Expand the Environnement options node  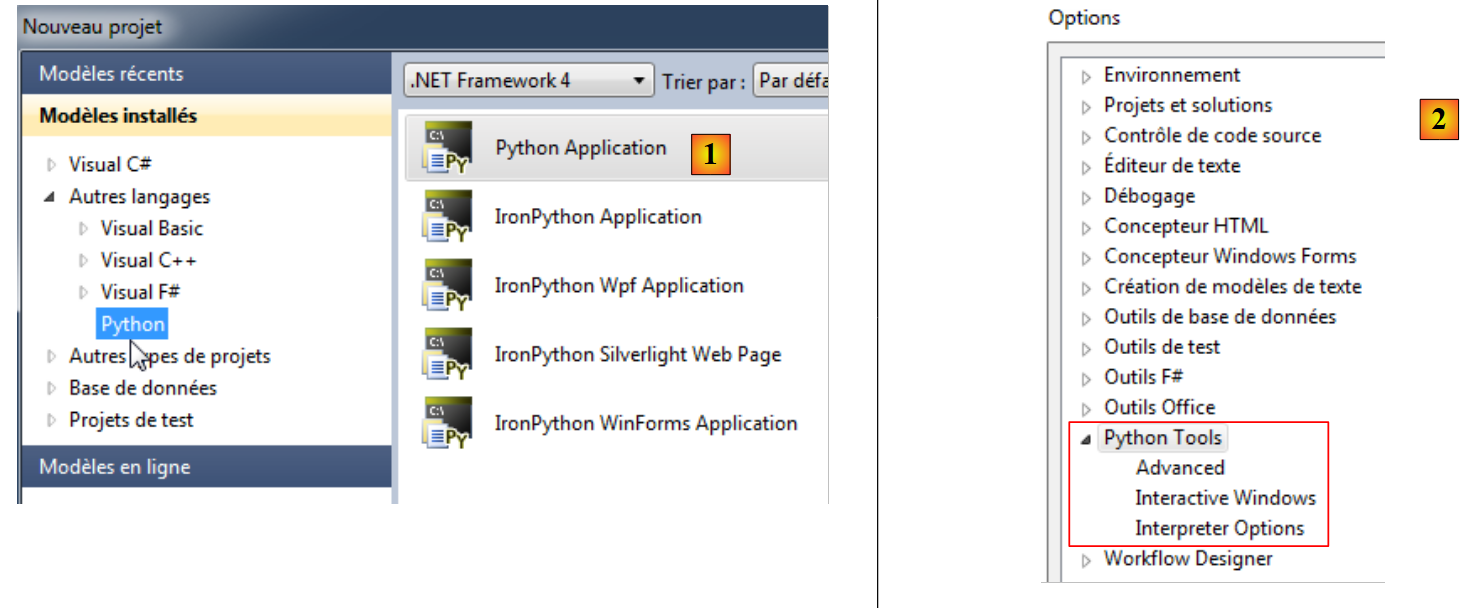point(1087,76)
